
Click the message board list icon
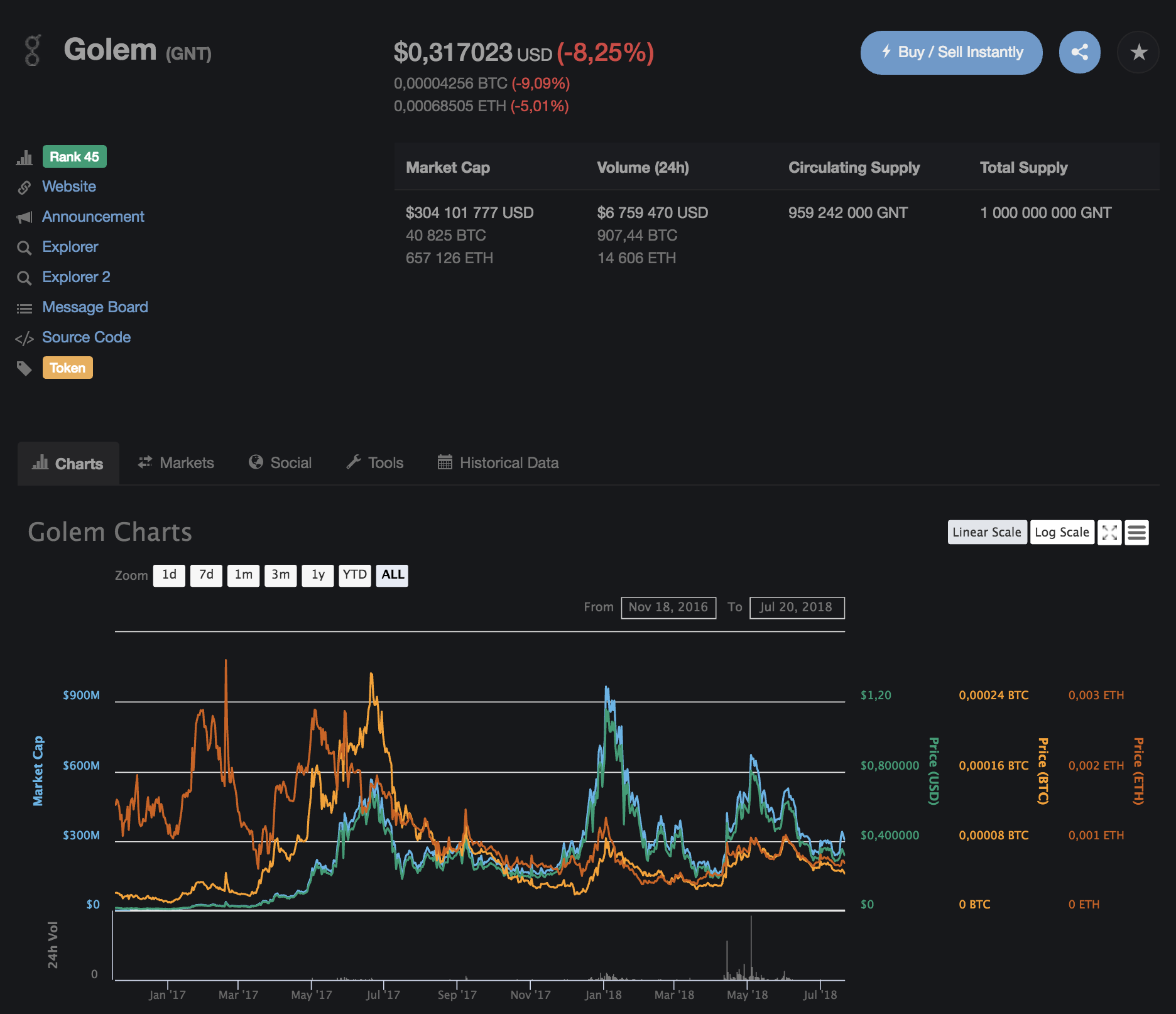pyautogui.click(x=24, y=308)
